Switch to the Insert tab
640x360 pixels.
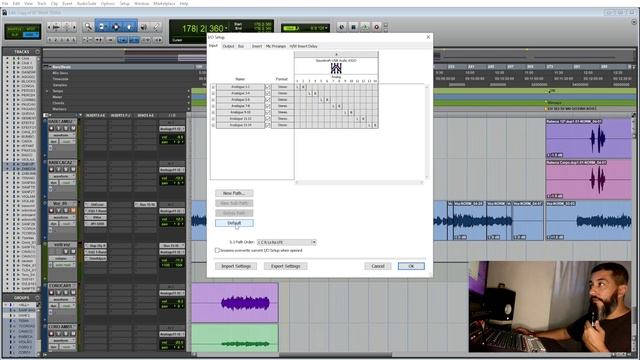(x=257, y=46)
